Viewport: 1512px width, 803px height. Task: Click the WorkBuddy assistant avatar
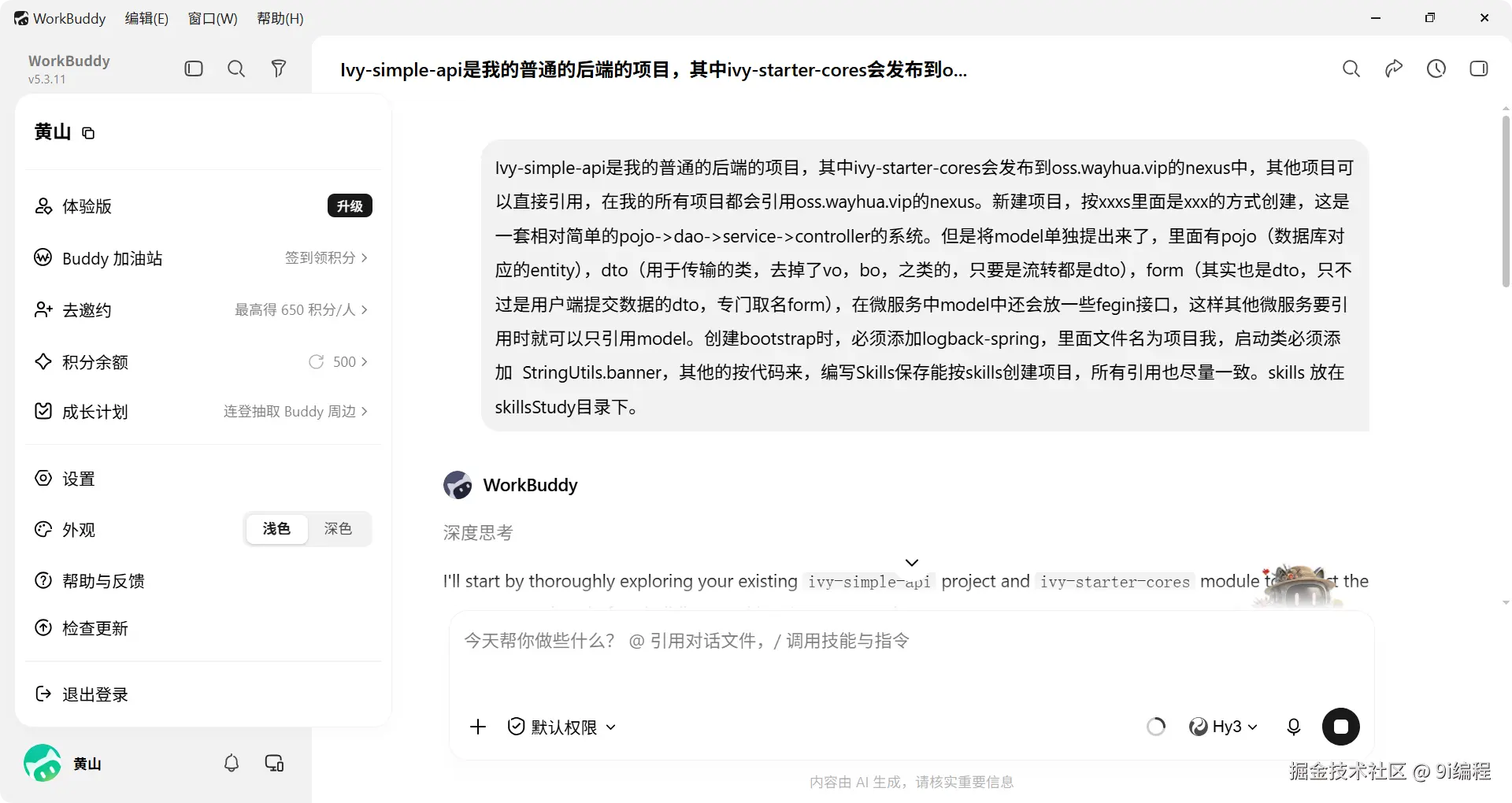(x=458, y=485)
